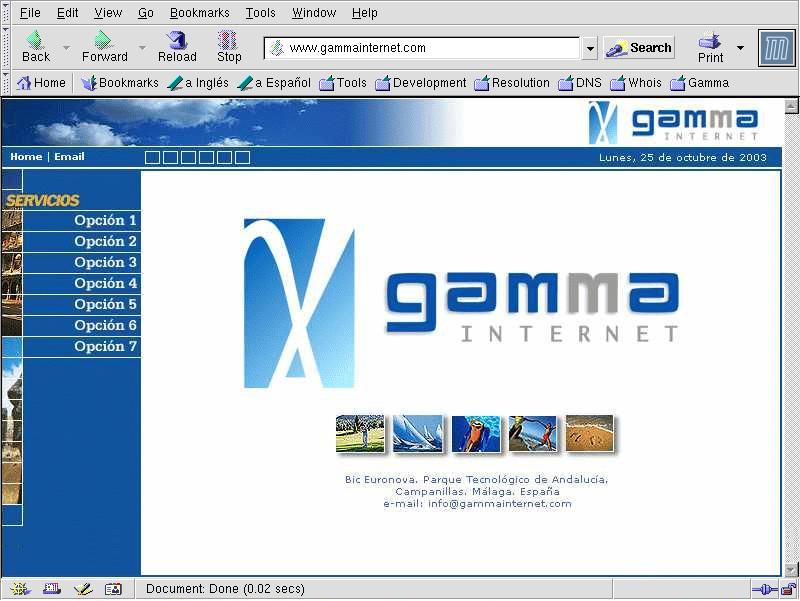Open the Navigator icon in the status bar
800x601 pixels.
click(20, 589)
